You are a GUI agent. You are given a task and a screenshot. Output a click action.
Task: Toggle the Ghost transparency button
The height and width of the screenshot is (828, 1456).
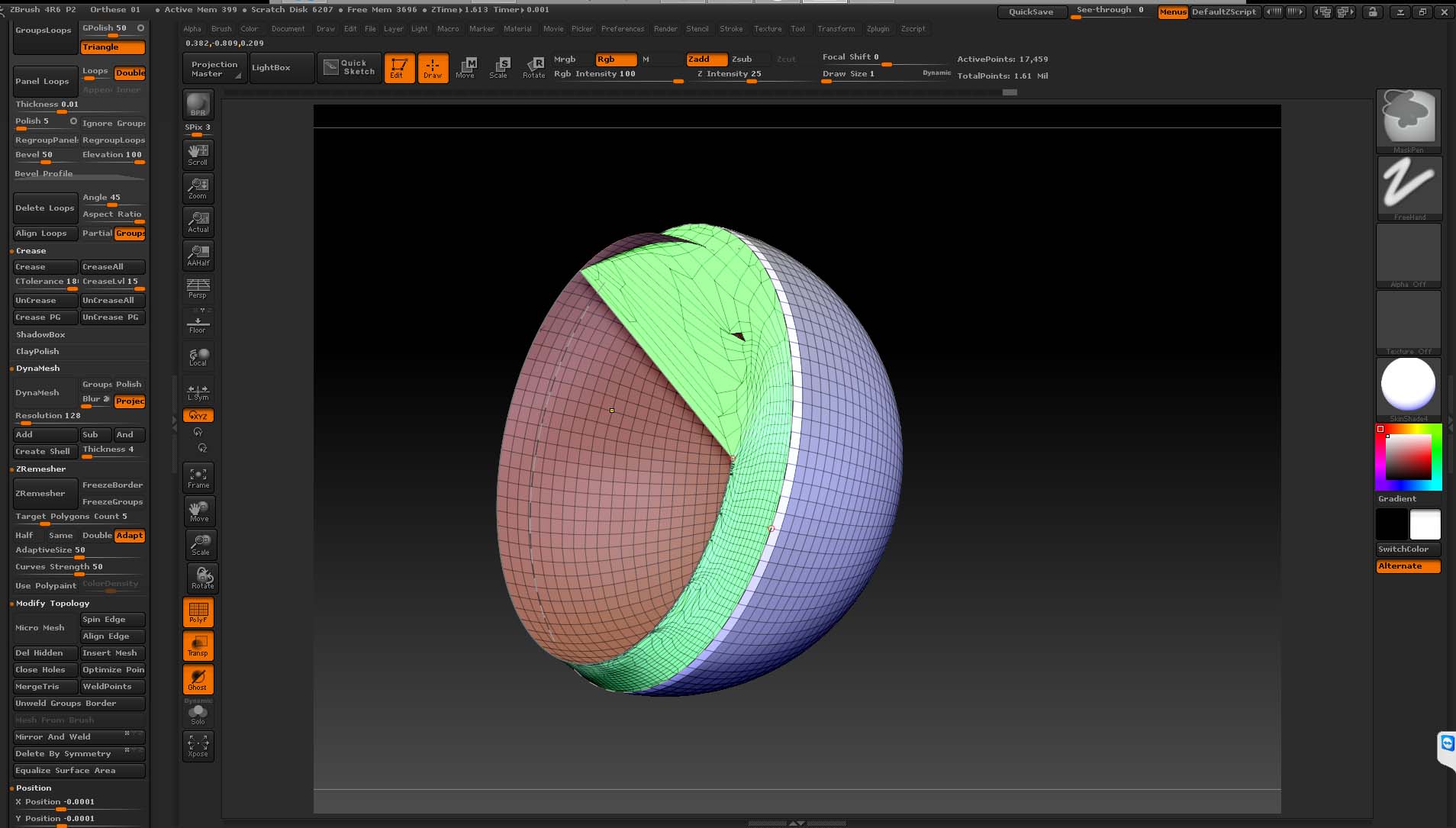tap(198, 679)
